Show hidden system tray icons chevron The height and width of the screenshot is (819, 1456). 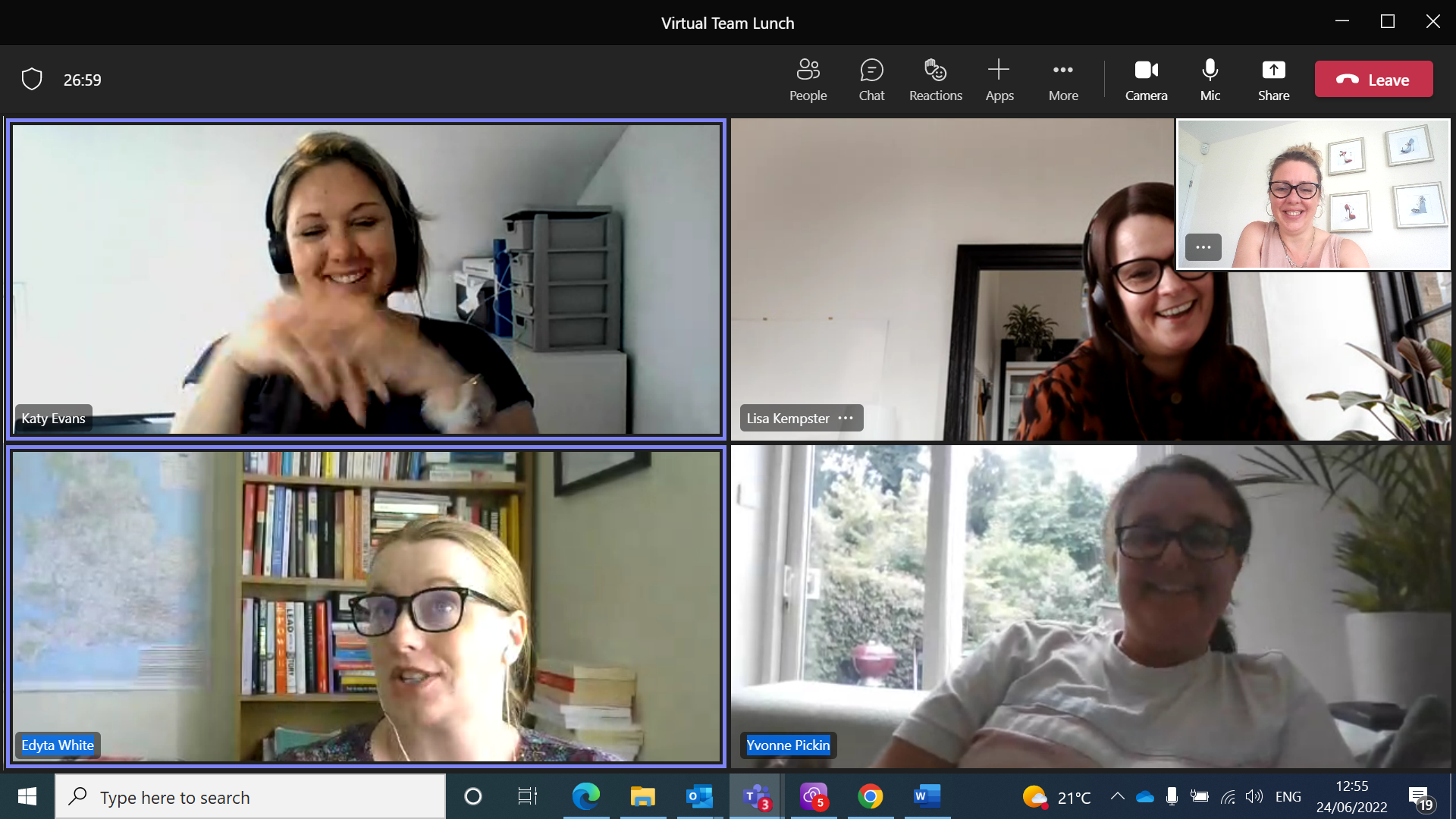tap(1117, 796)
